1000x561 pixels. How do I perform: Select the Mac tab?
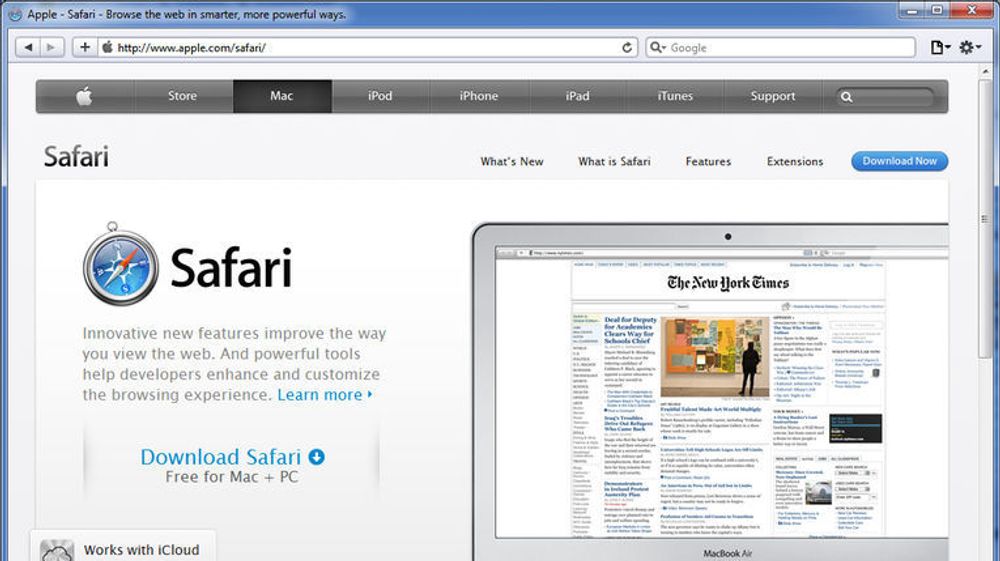click(281, 96)
